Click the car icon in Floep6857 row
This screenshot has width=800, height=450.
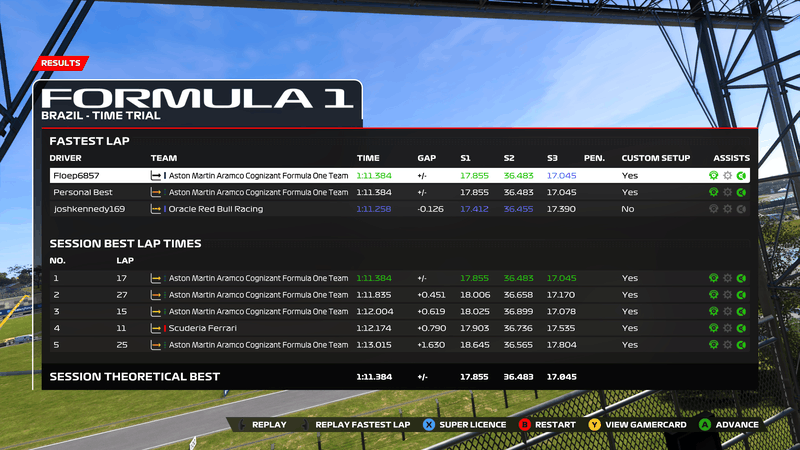(x=156, y=176)
